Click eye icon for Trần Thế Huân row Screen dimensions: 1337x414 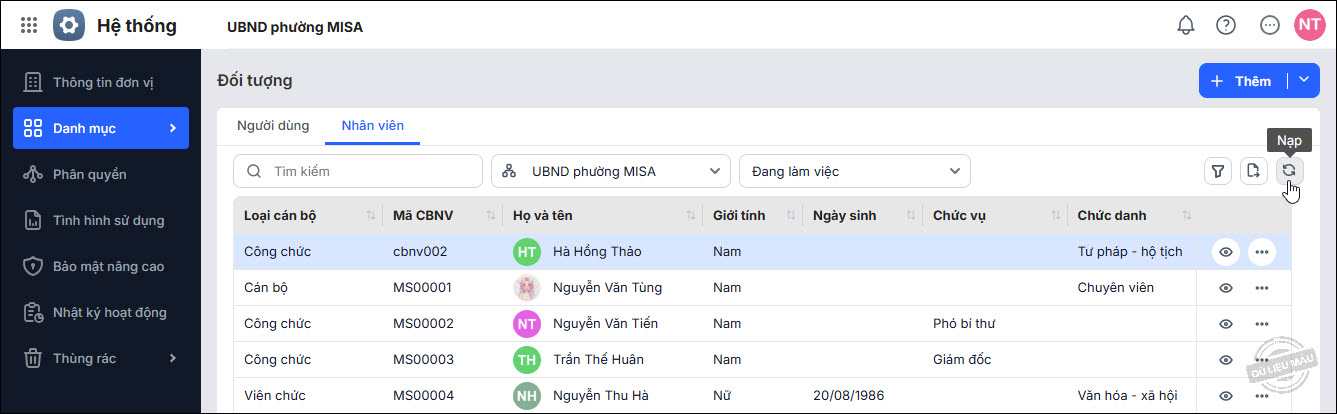click(1226, 360)
